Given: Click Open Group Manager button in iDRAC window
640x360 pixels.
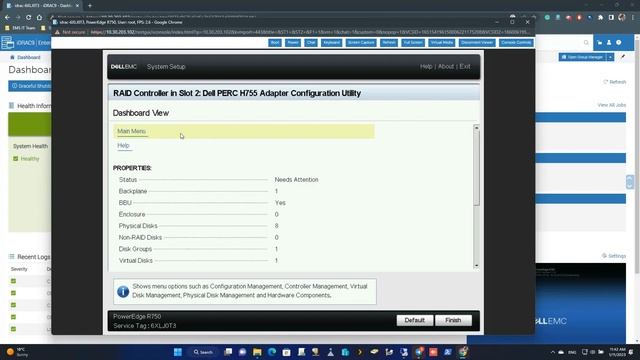Looking at the screenshot, I should point(582,57).
